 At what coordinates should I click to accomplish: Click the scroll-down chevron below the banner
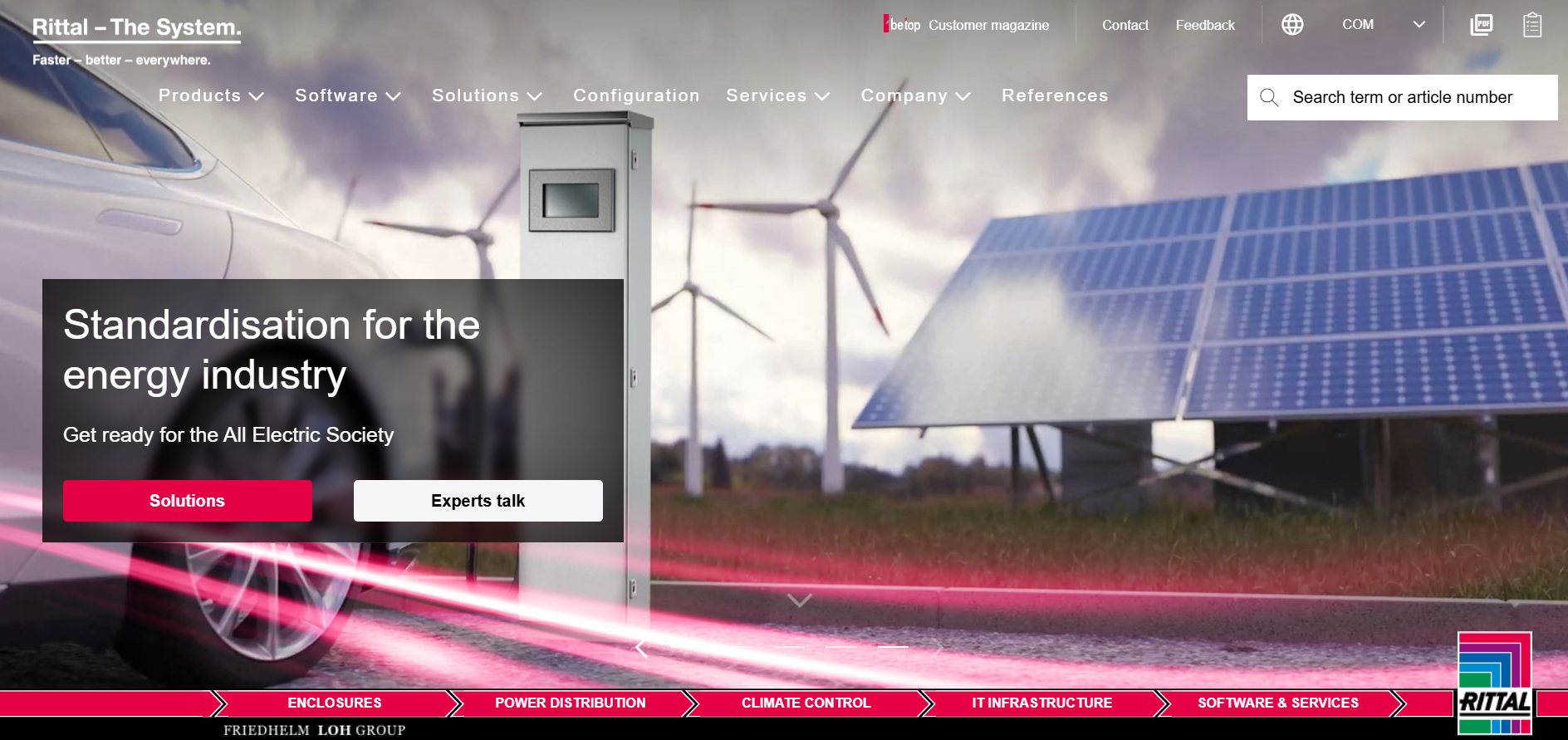click(x=799, y=600)
